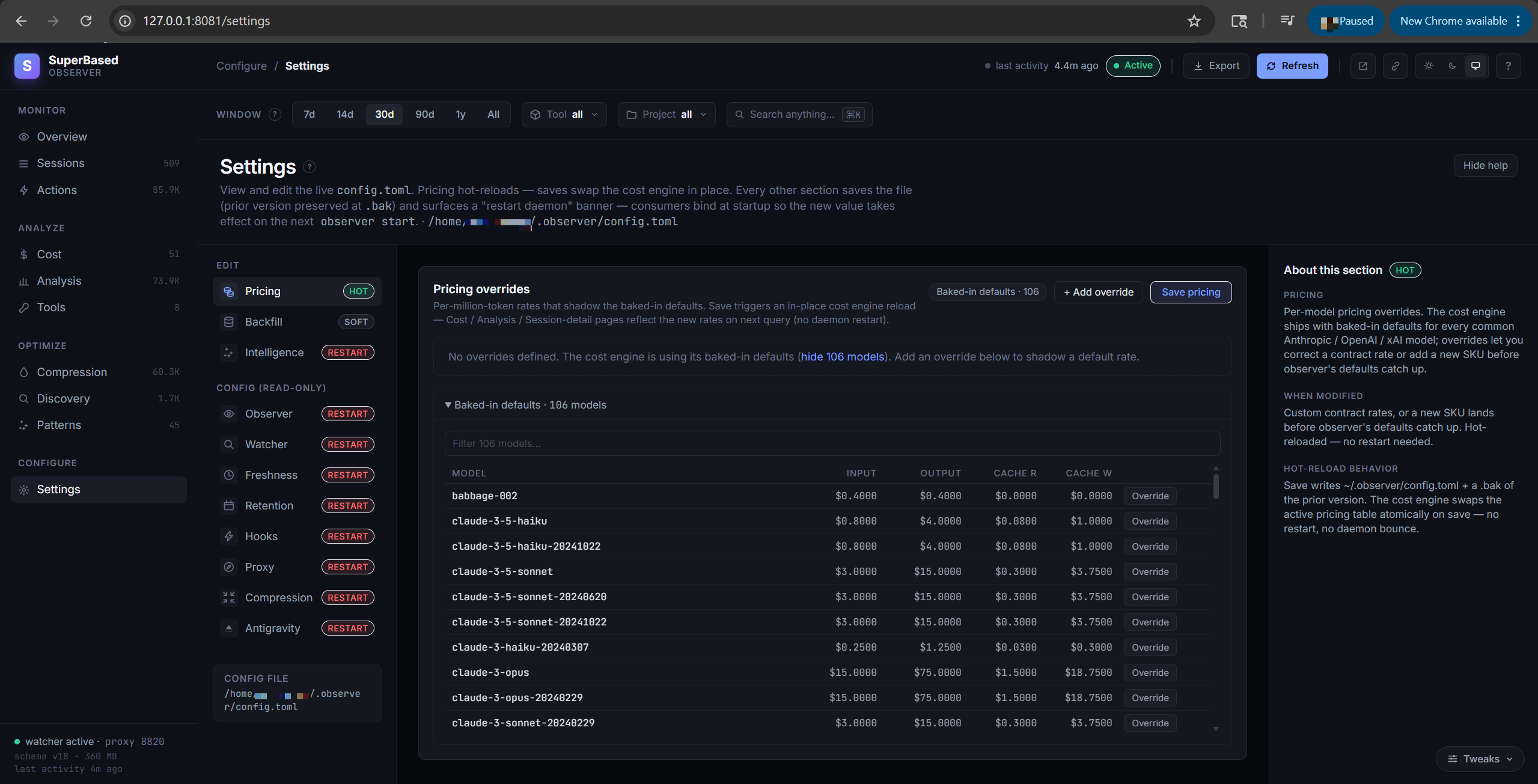
Task: Click the Search anything field
Action: click(x=799, y=114)
